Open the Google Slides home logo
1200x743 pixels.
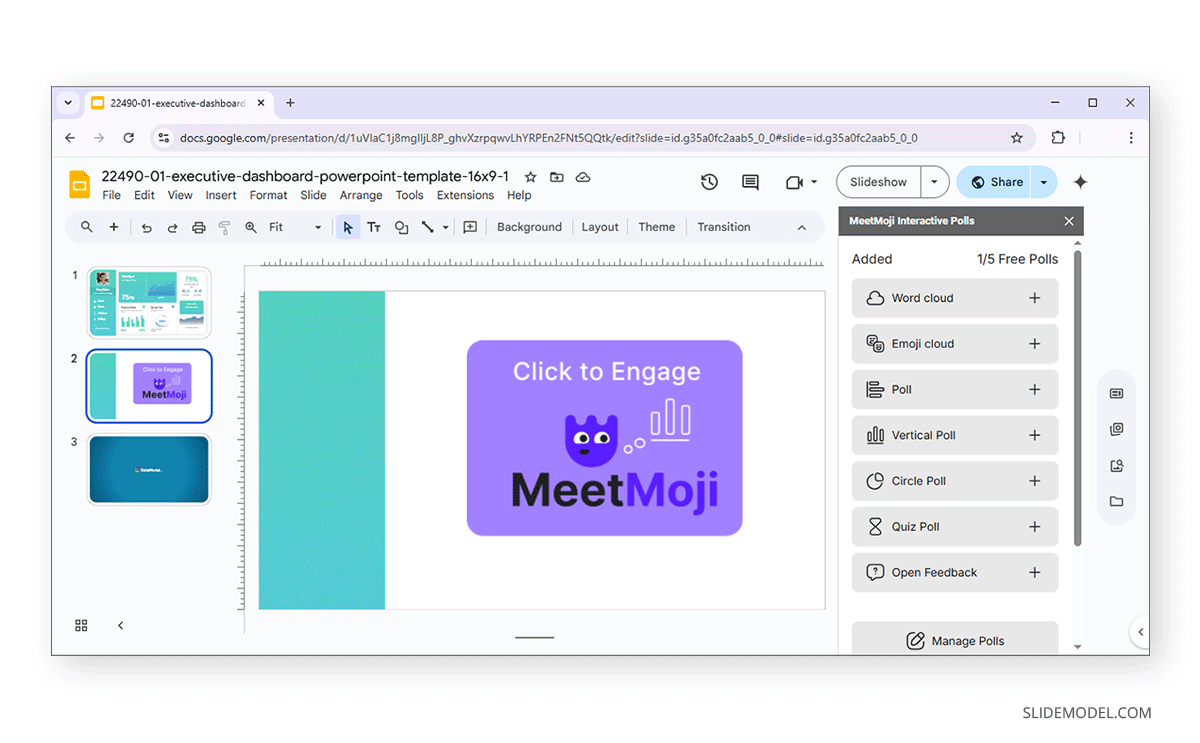(79, 185)
